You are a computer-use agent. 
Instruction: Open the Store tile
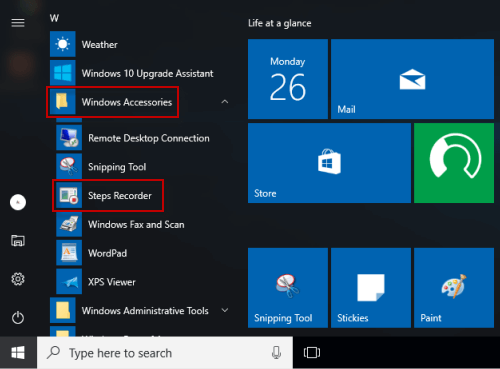[329, 163]
